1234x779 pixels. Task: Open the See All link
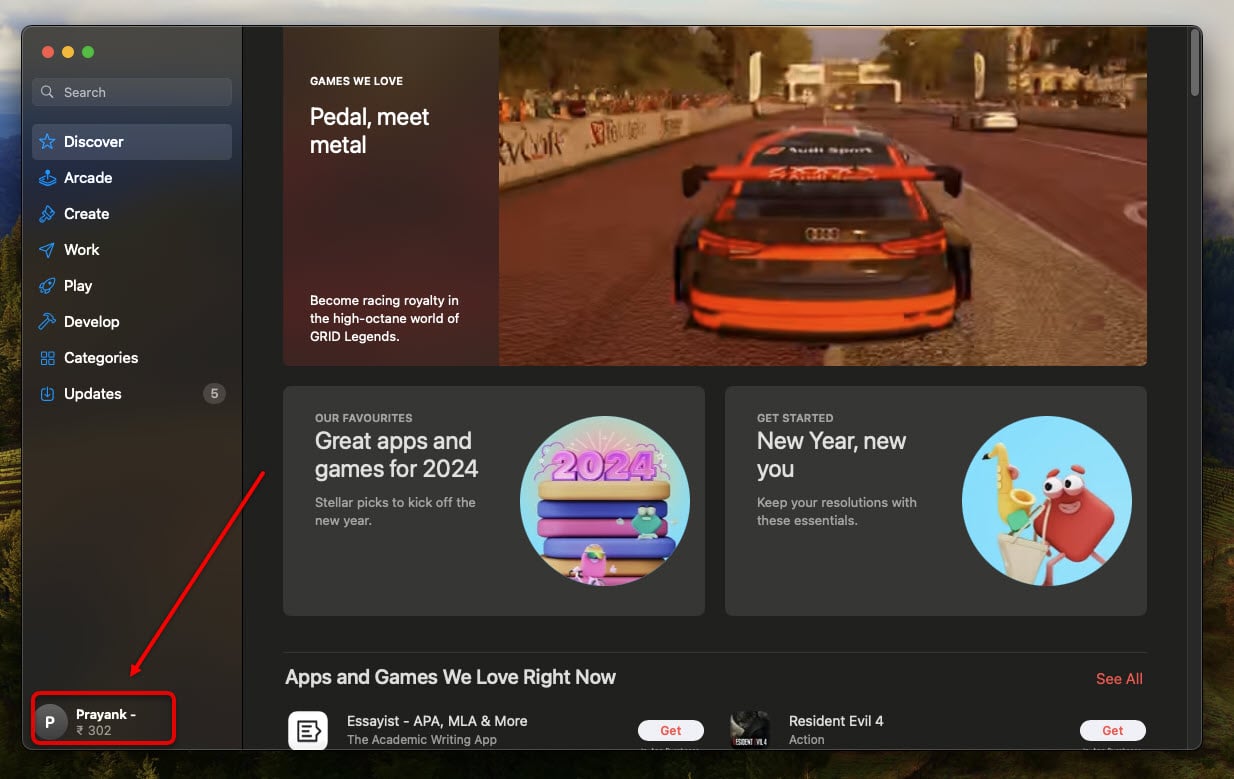(1119, 679)
